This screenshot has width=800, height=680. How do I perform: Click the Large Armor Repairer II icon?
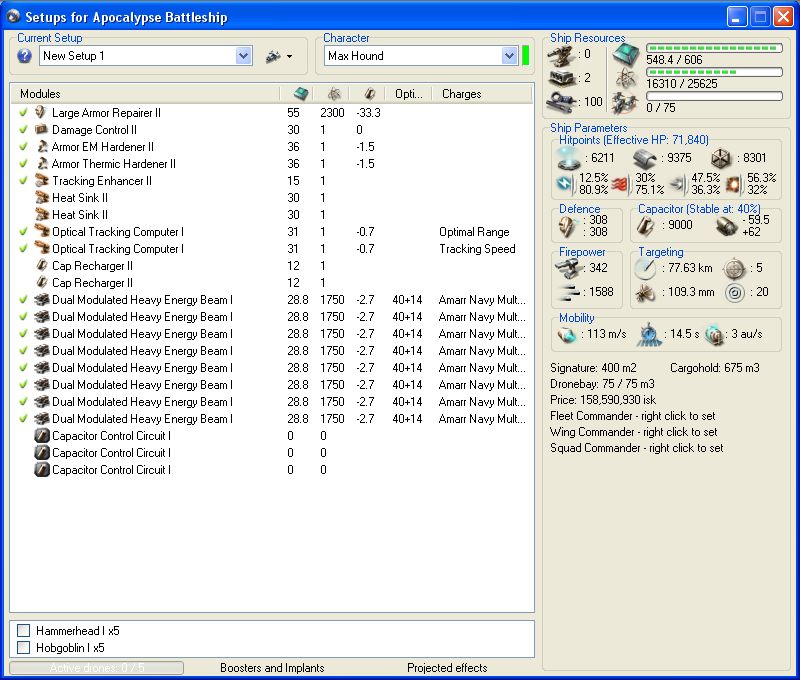point(42,113)
